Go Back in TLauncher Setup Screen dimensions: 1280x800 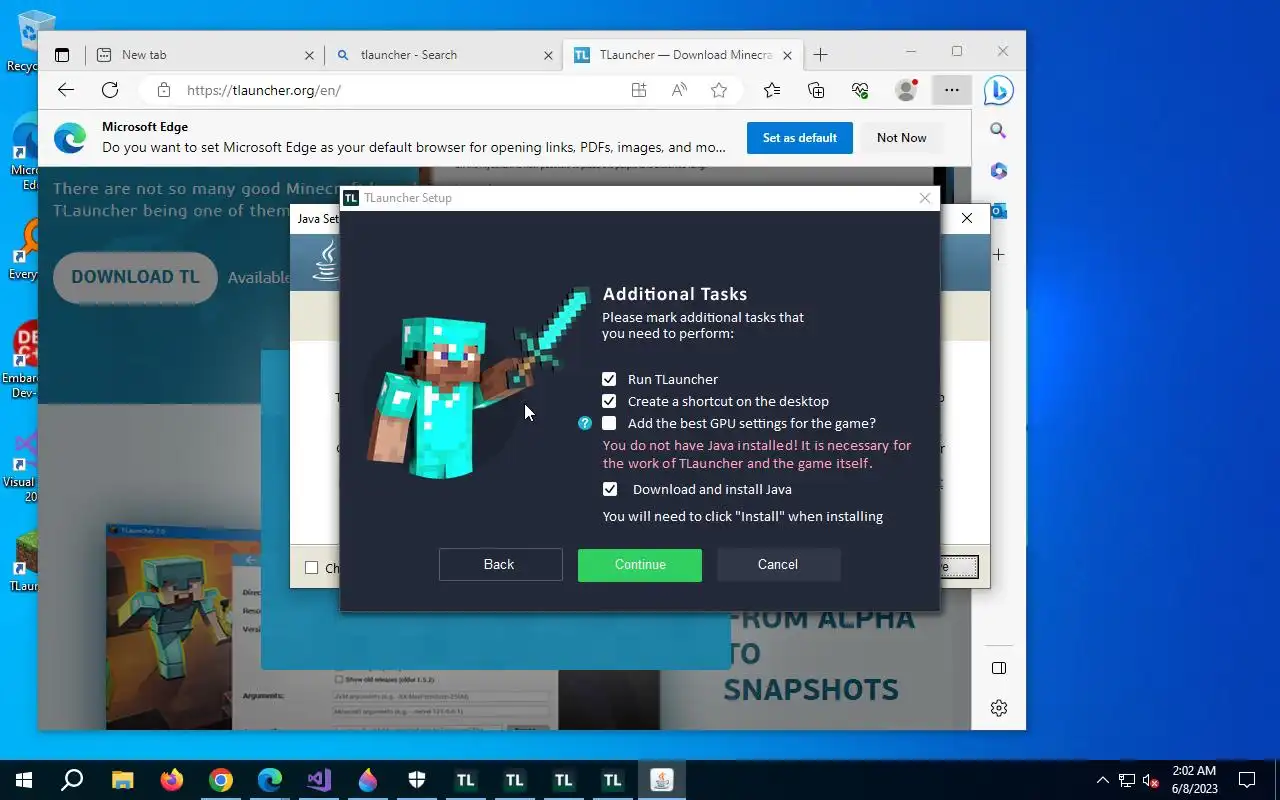[x=500, y=565]
